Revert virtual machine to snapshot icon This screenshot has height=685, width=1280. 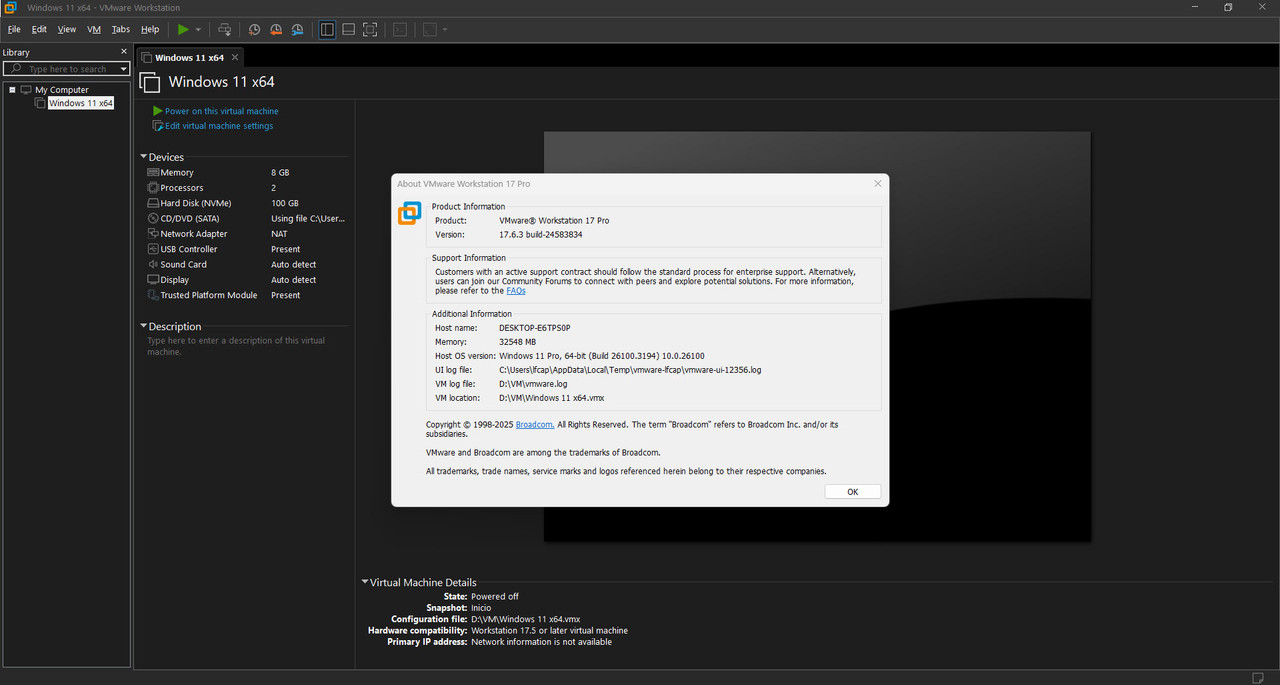pyautogui.click(x=276, y=30)
